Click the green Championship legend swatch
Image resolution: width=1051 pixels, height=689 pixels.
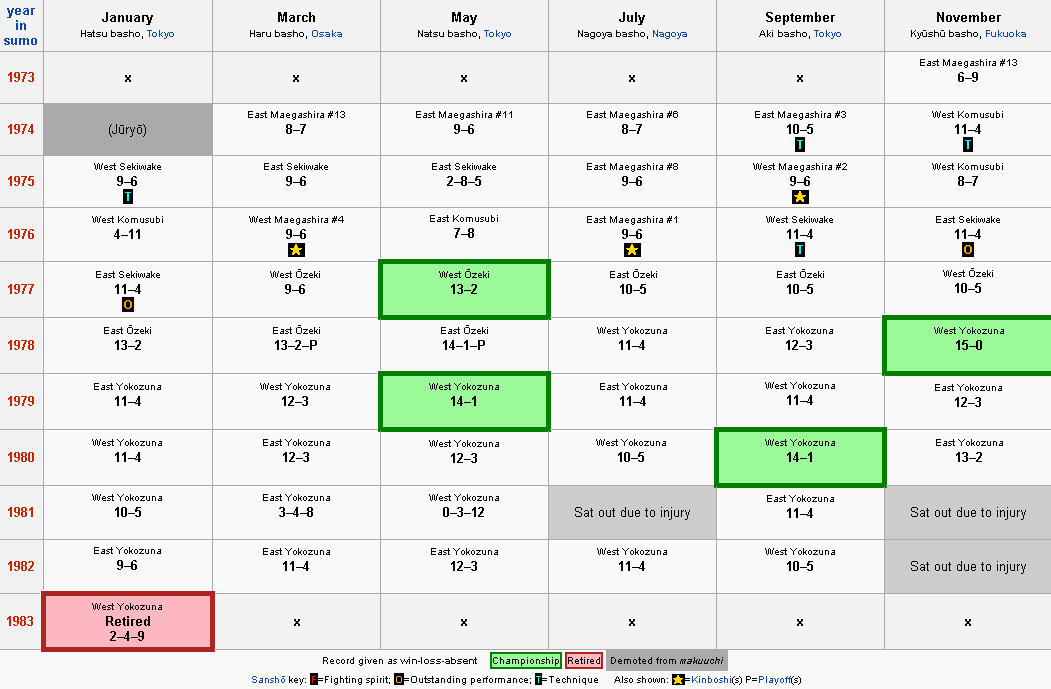coord(526,661)
